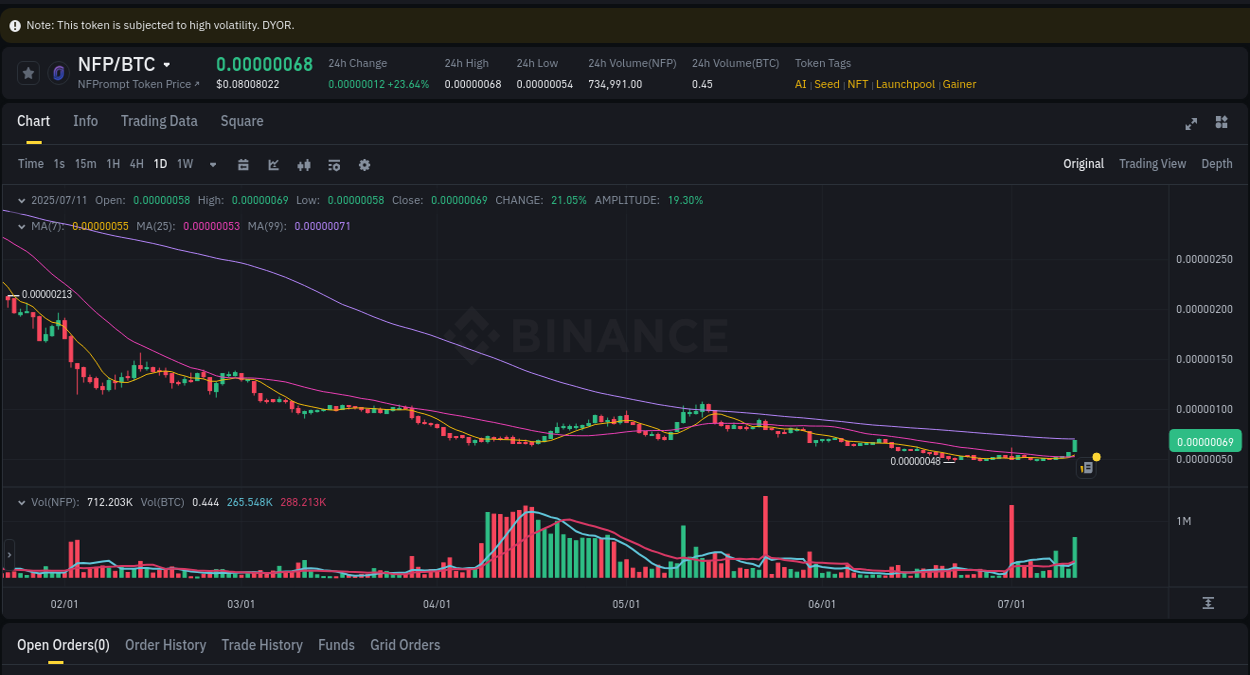The image size is (1250, 675).
Task: Keep Original chart mode selected
Action: [1083, 163]
